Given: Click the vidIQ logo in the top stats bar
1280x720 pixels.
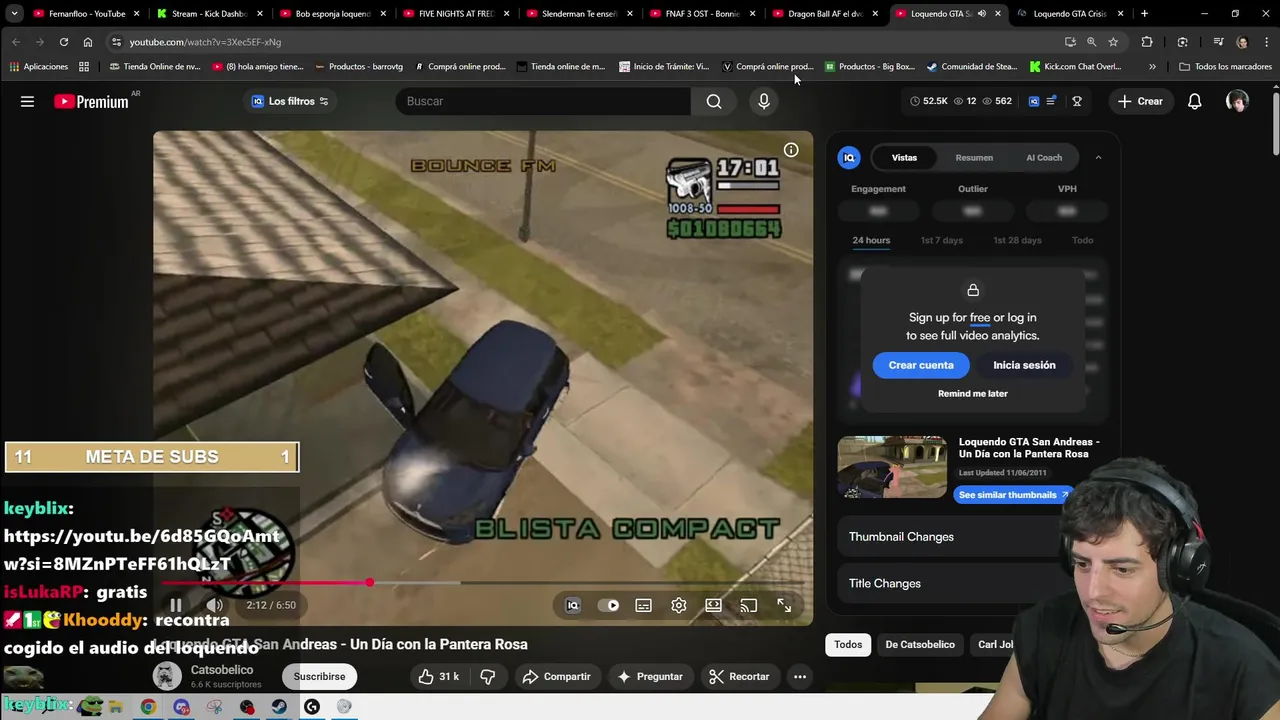Looking at the screenshot, I should coord(1034,101).
